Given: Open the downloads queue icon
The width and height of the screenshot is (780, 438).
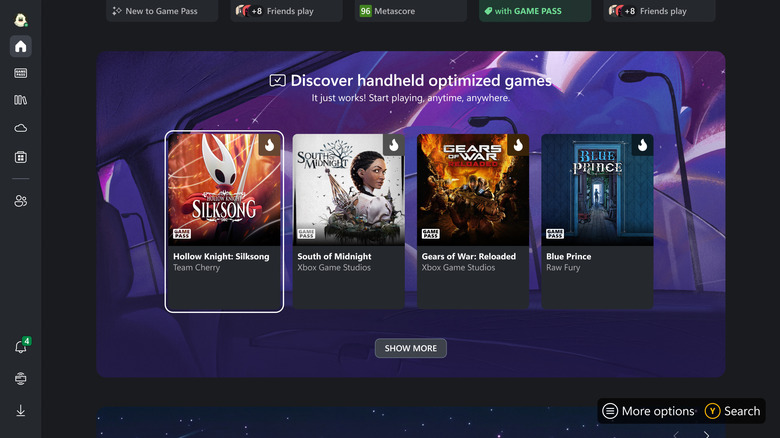Looking at the screenshot, I should pyautogui.click(x=21, y=410).
